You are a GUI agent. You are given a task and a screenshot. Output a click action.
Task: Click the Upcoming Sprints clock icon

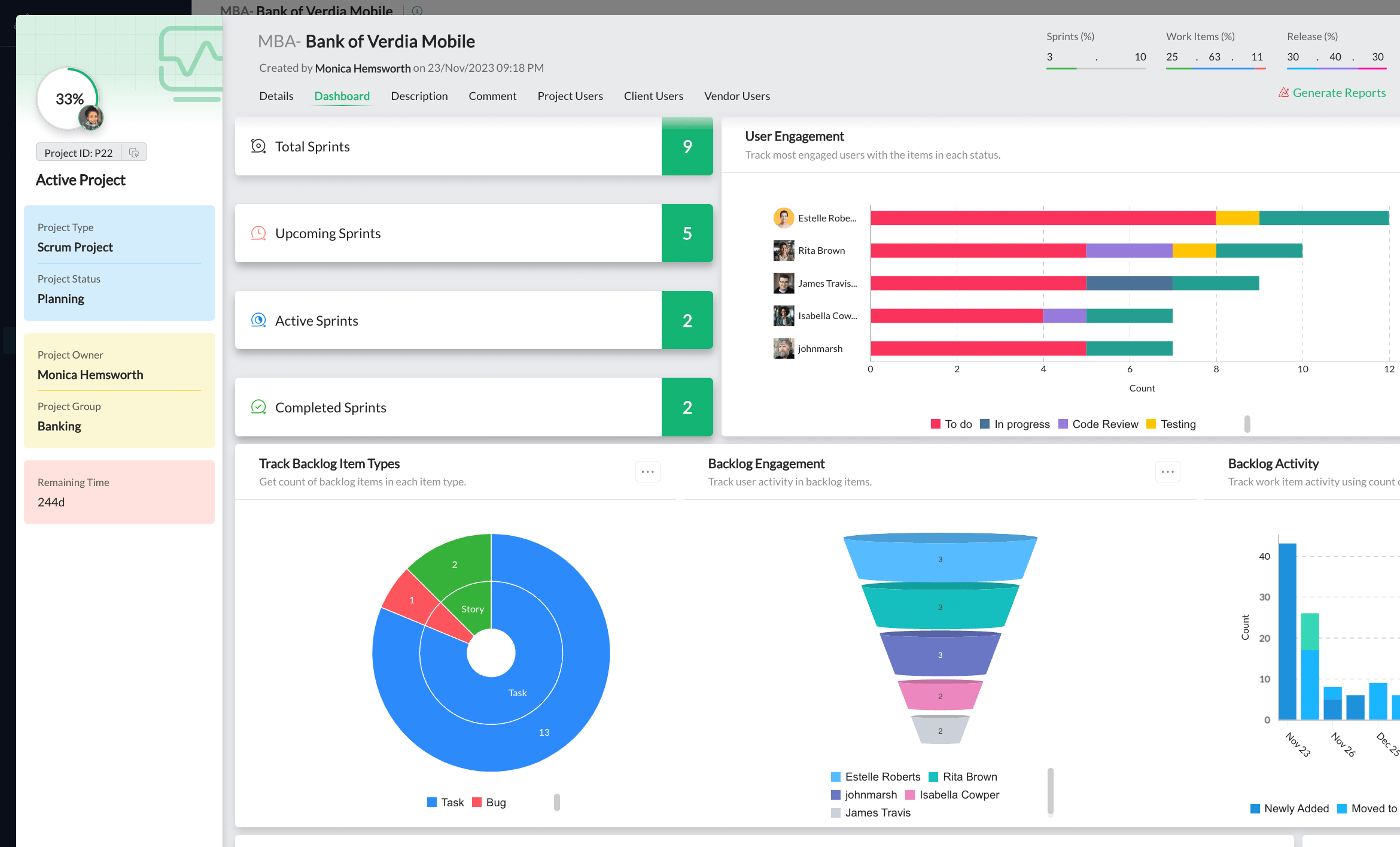click(x=258, y=233)
